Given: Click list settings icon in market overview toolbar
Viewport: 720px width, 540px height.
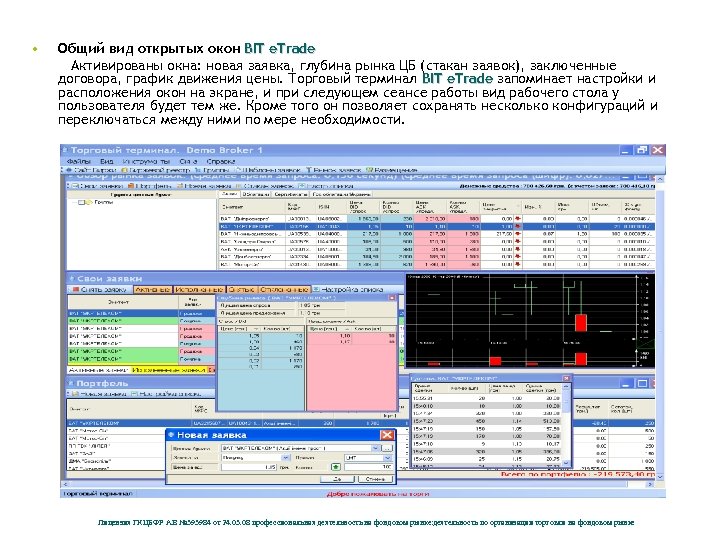Looking at the screenshot, I should (302, 186).
